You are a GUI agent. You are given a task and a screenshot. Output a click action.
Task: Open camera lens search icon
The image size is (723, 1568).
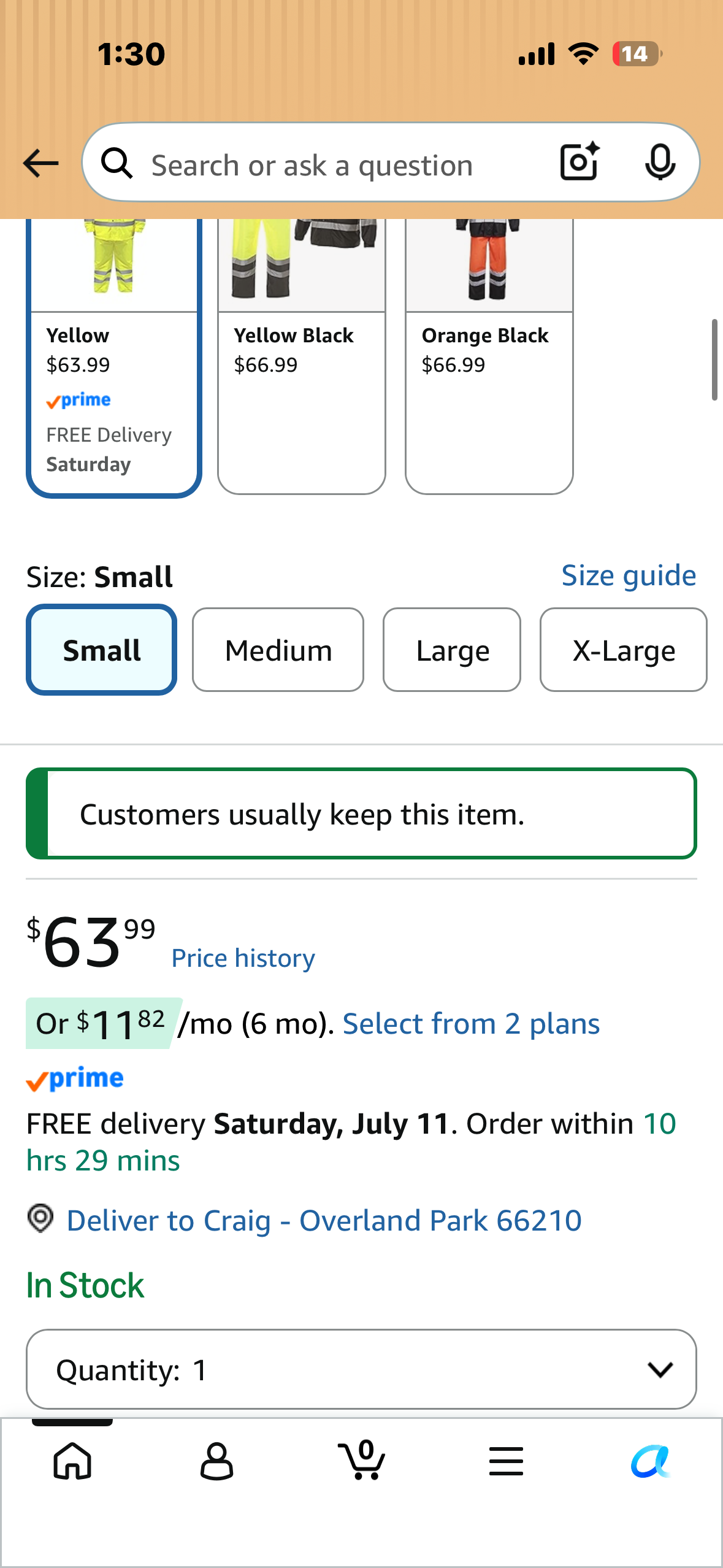[580, 162]
